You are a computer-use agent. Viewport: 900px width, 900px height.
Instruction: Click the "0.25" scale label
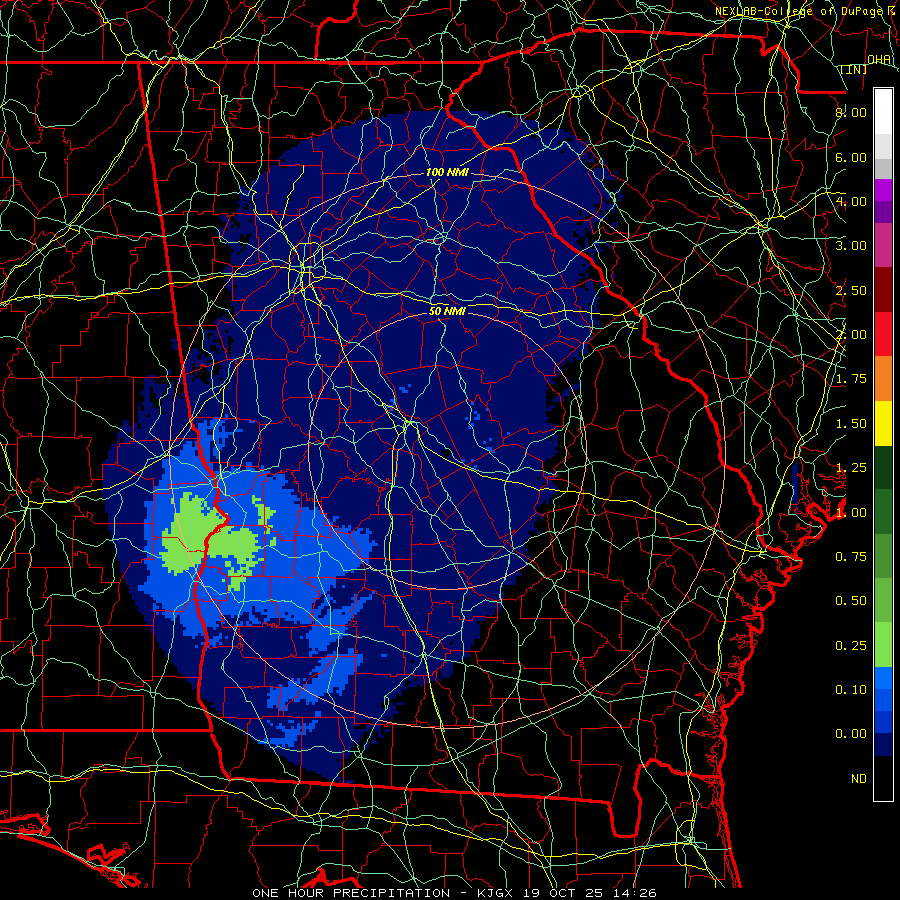[x=851, y=646]
